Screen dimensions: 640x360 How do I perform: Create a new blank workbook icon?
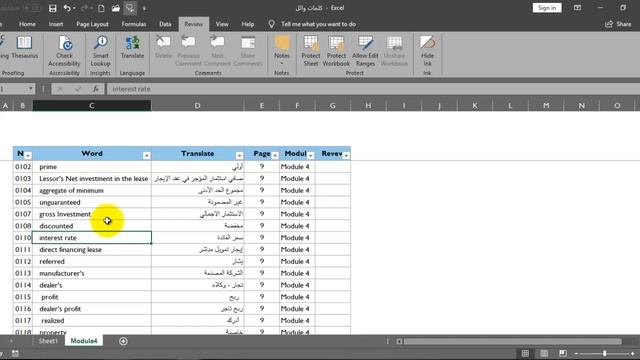point(101,8)
